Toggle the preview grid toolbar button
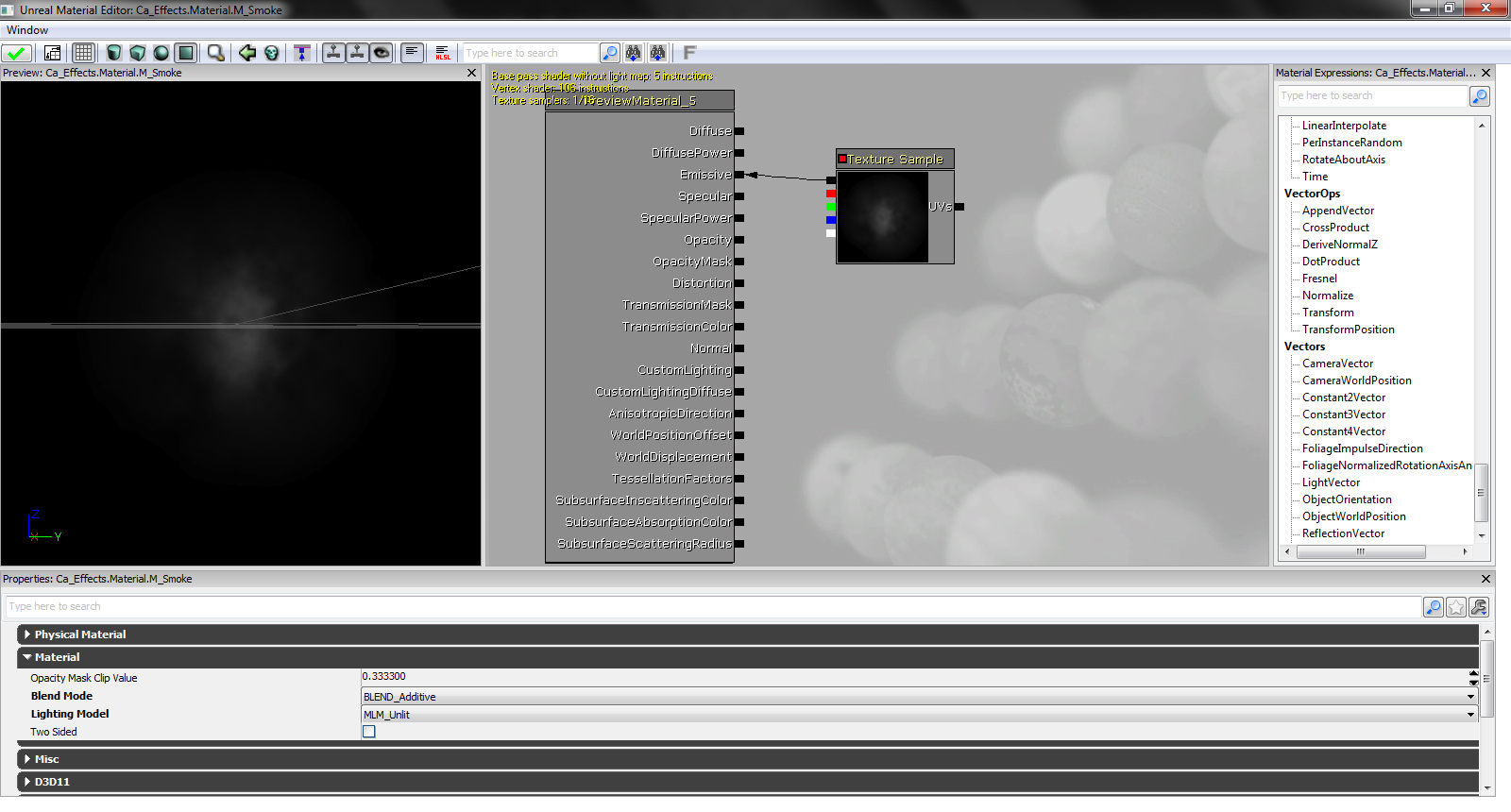This screenshot has width=1511, height=812. tap(84, 53)
